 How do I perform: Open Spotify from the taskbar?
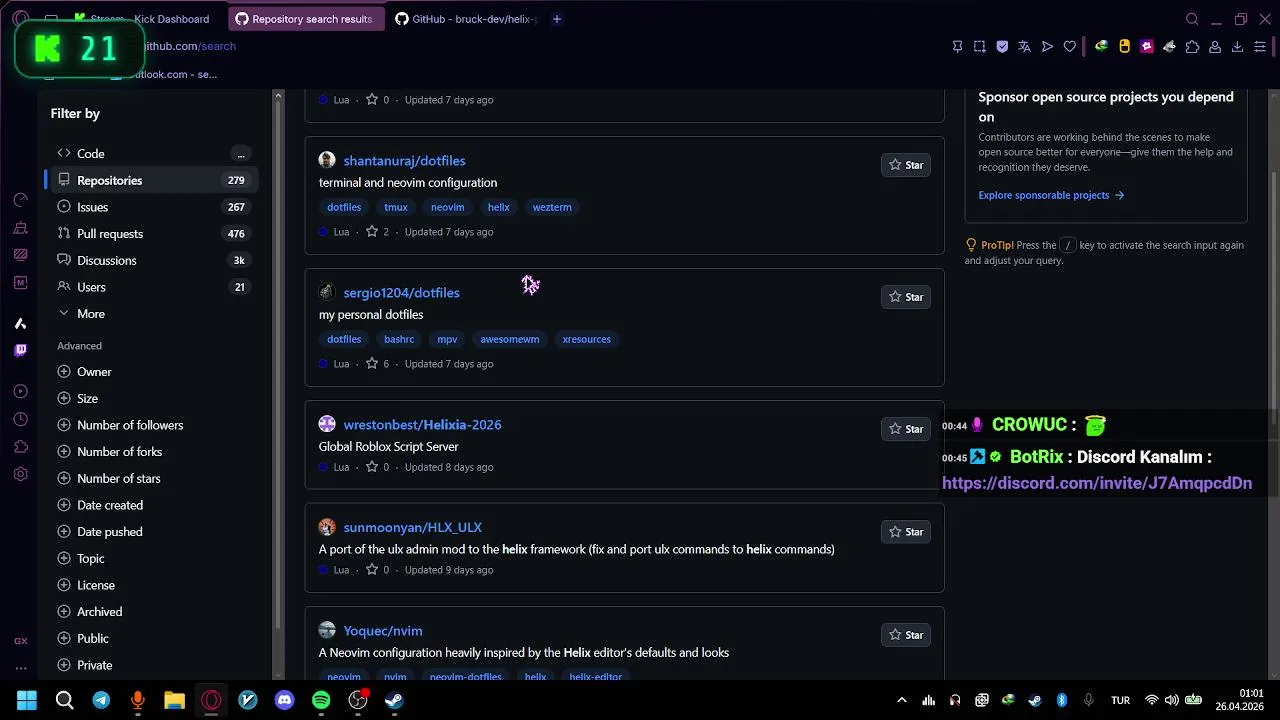(321, 700)
